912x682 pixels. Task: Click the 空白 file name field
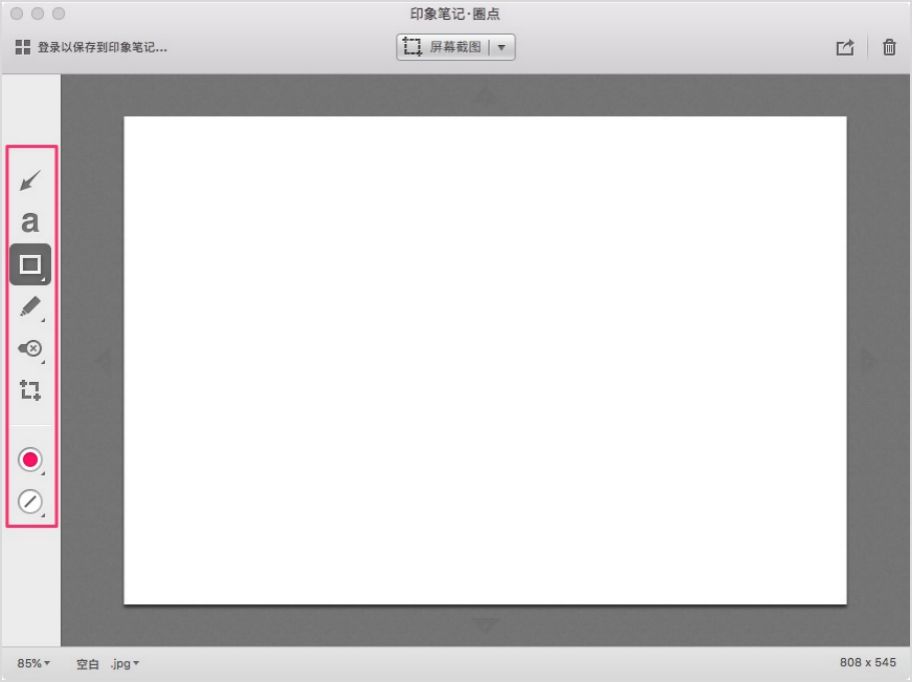(88, 663)
